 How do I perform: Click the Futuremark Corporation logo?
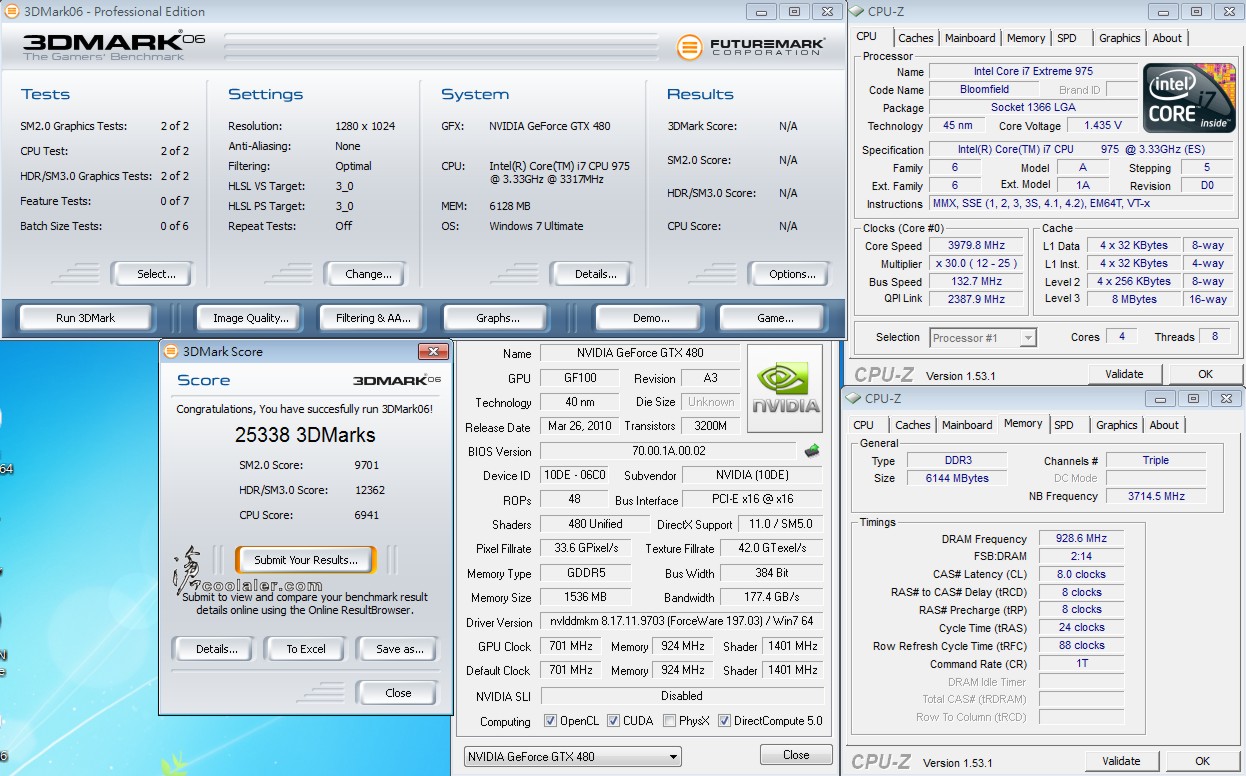pos(751,47)
